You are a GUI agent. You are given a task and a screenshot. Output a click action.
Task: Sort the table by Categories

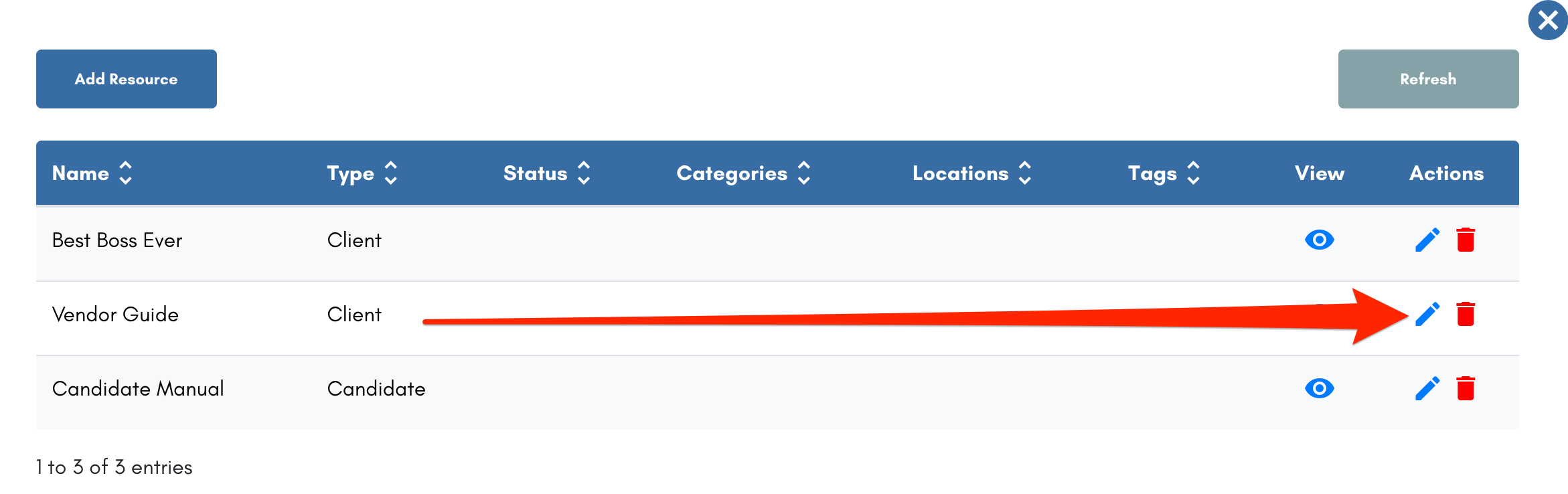[744, 173]
